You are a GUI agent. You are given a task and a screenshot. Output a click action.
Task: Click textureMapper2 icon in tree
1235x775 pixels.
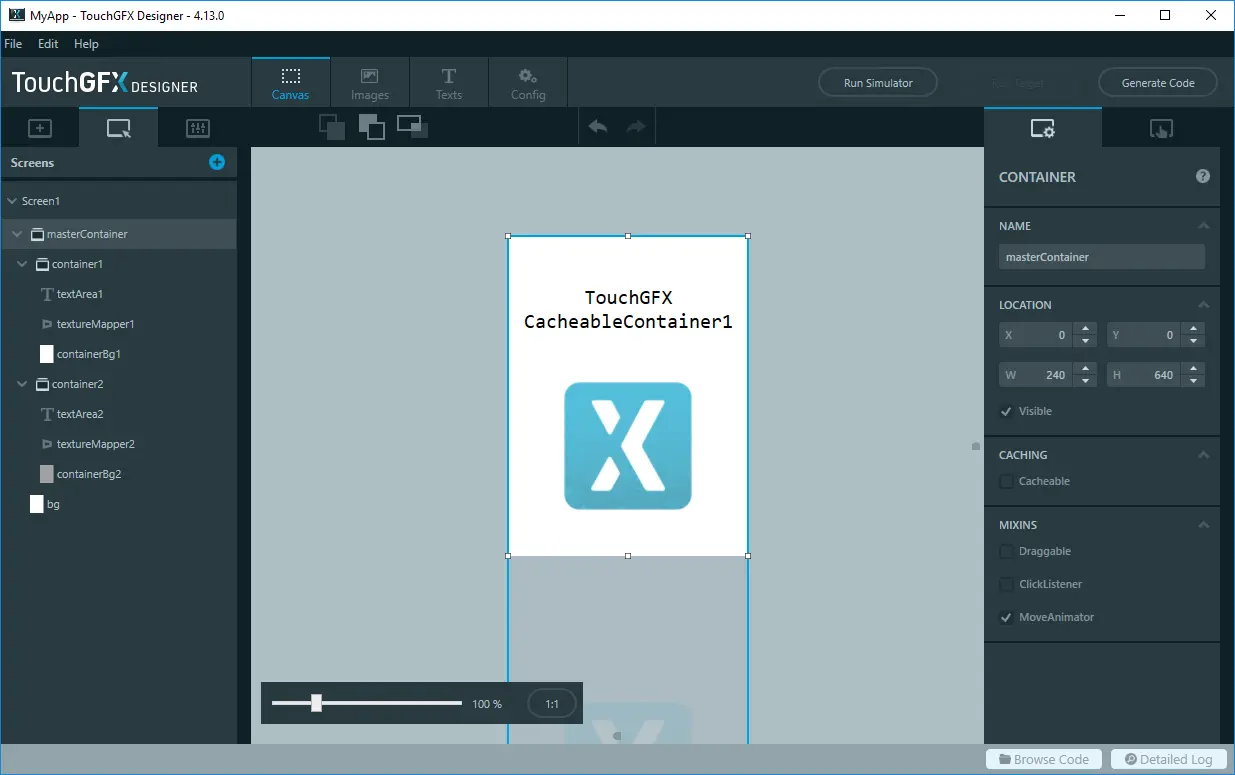pyautogui.click(x=47, y=444)
